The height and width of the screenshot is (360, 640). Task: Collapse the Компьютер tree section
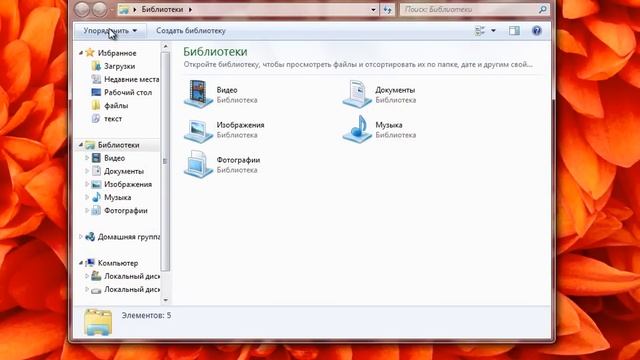tap(81, 263)
